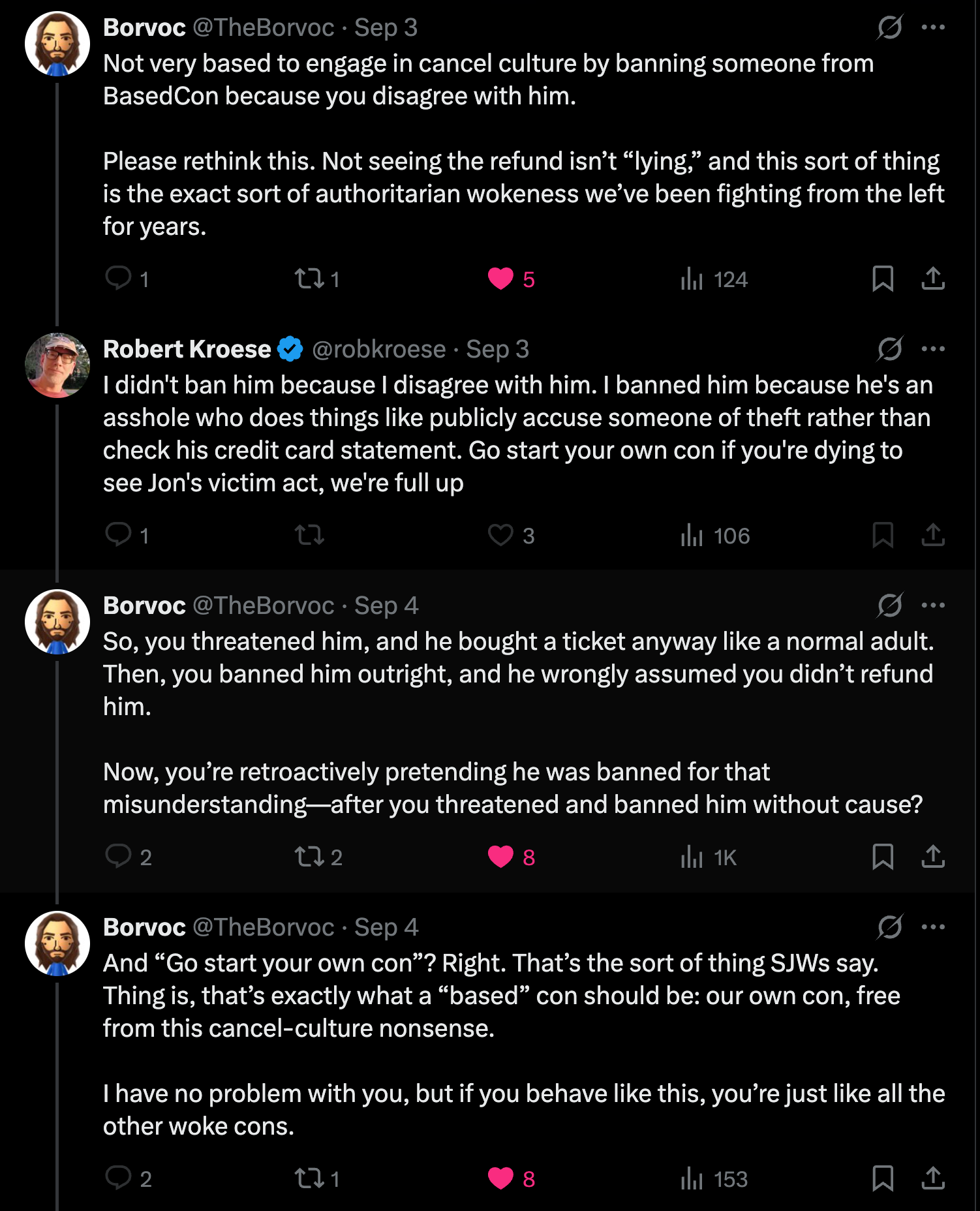Open the @robkroese profile handle
This screenshot has height=1211, width=980.
click(x=379, y=349)
